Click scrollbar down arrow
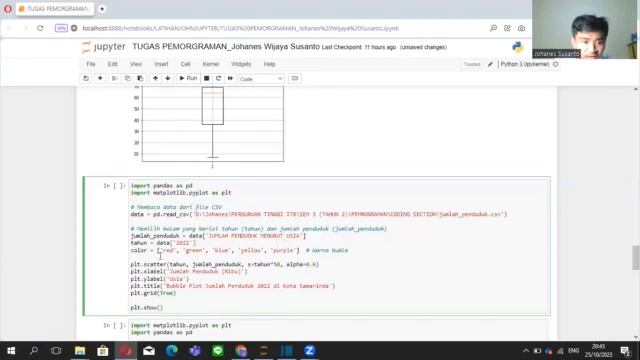Screen dimensions: 640x360 click(x=636, y=337)
